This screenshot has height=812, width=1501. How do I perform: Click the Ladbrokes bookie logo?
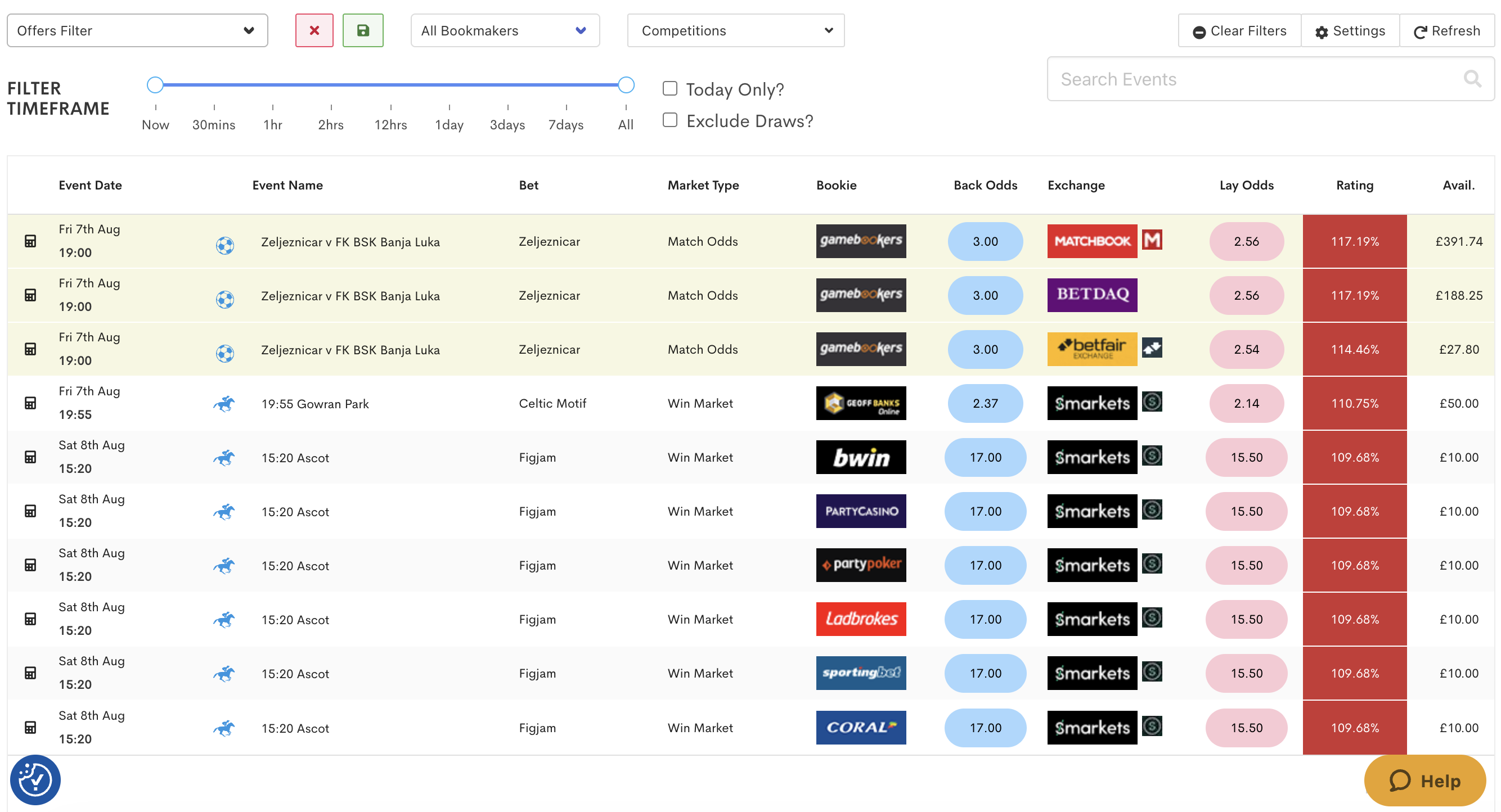pos(861,619)
